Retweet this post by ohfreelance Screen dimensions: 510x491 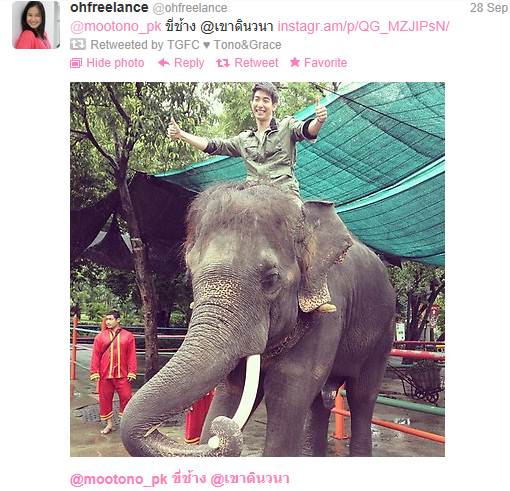click(x=256, y=63)
